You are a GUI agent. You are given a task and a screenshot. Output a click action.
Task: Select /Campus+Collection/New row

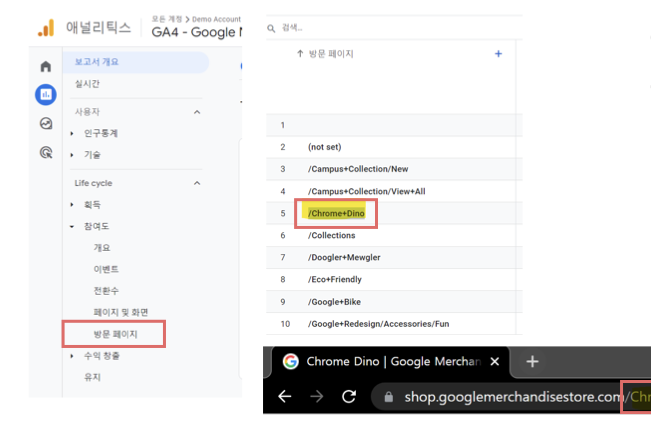(x=394, y=169)
